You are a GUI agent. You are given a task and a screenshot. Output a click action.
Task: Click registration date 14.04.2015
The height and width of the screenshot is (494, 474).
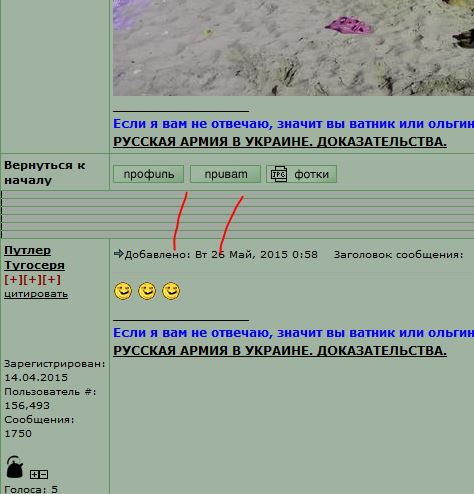(x=36, y=378)
